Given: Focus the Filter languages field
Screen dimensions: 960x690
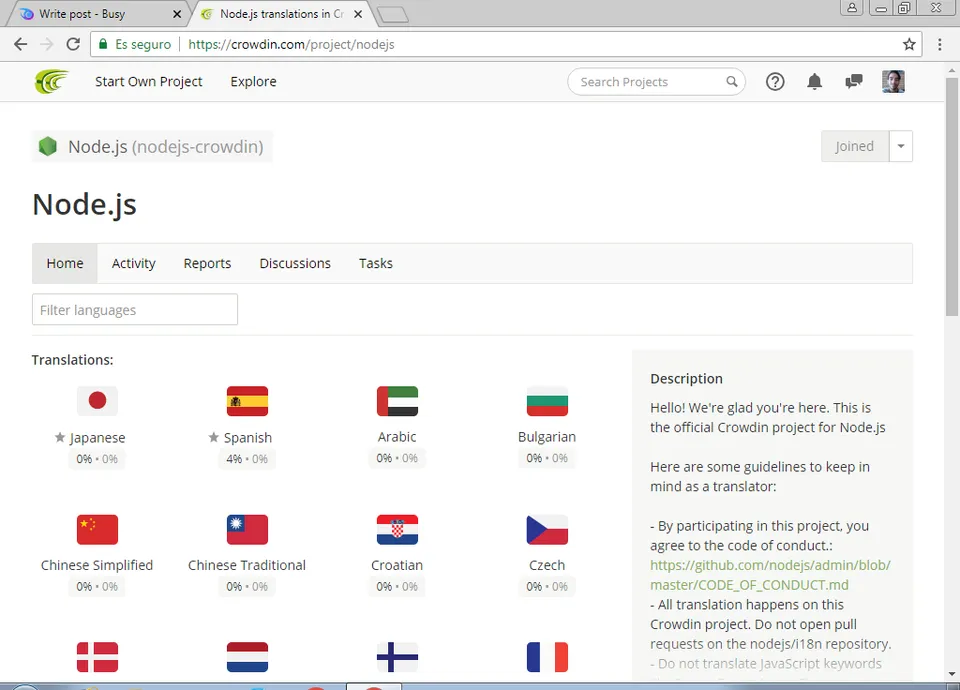Looking at the screenshot, I should [x=135, y=309].
